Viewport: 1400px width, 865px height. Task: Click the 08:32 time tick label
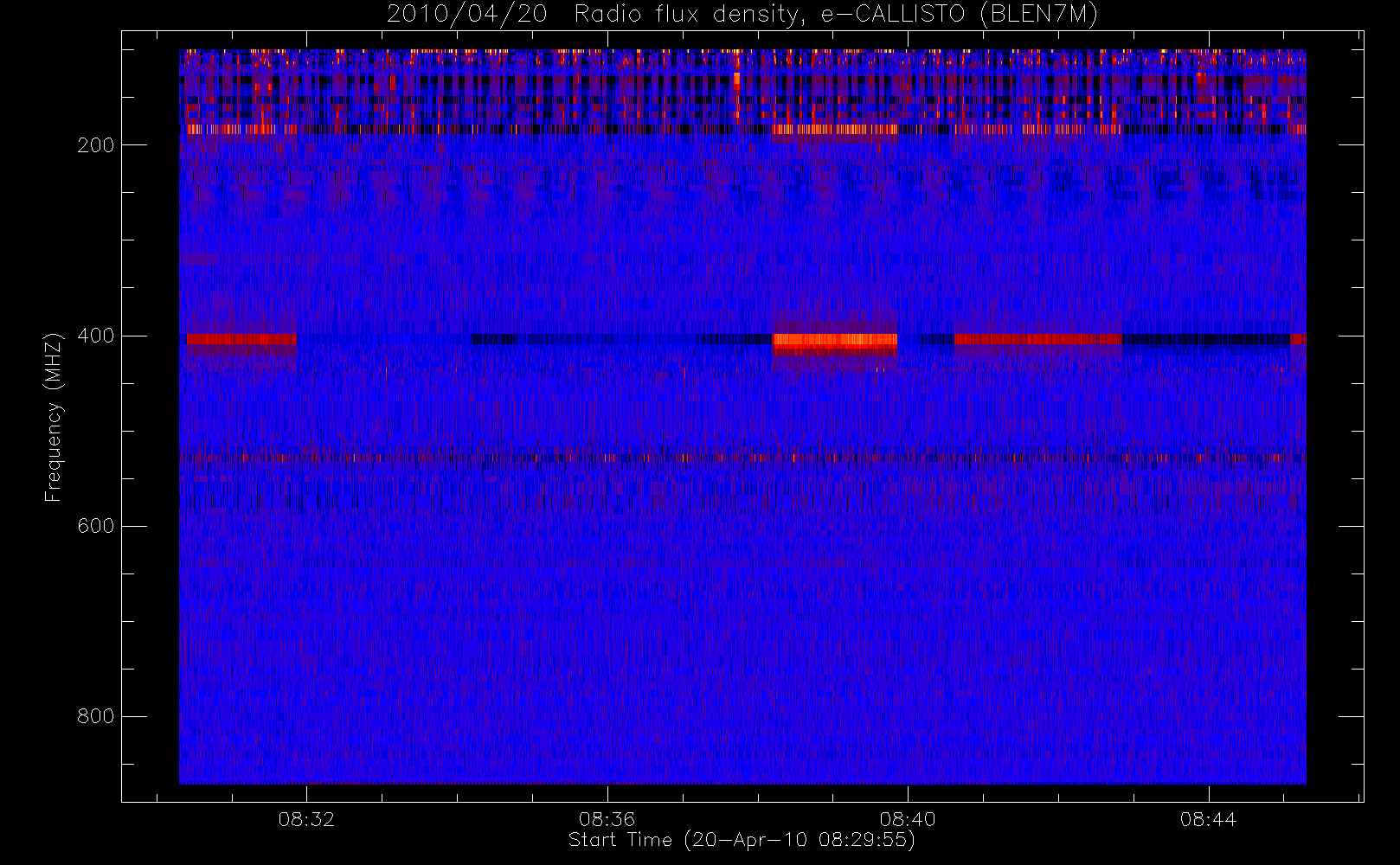(306, 819)
